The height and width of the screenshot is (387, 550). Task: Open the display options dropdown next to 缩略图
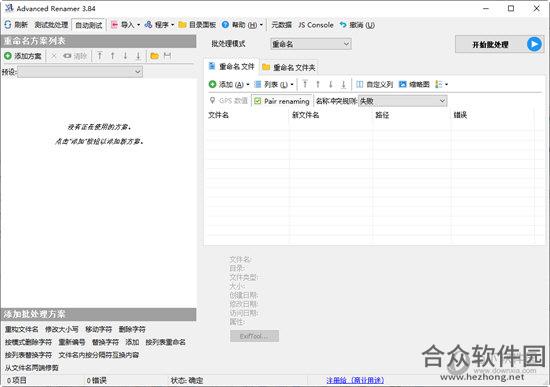441,84
